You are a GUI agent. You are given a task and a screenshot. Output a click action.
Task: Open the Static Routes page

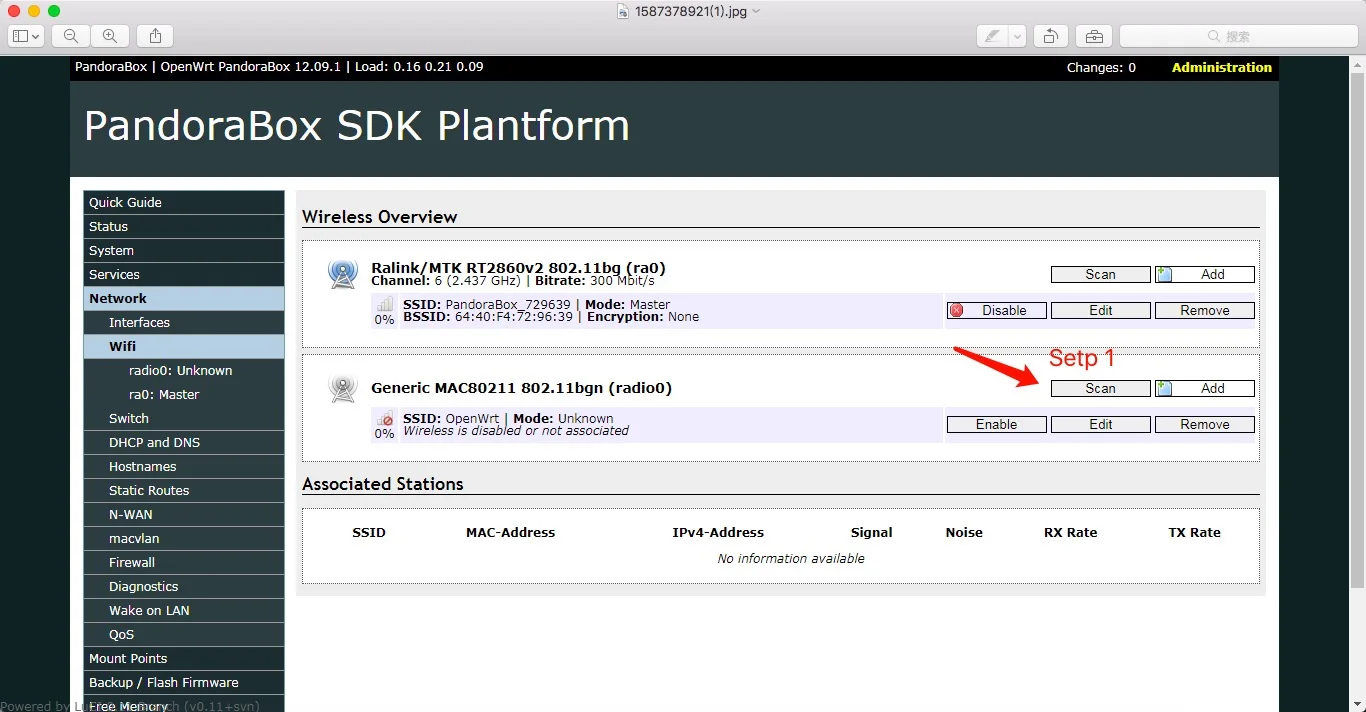(184, 490)
